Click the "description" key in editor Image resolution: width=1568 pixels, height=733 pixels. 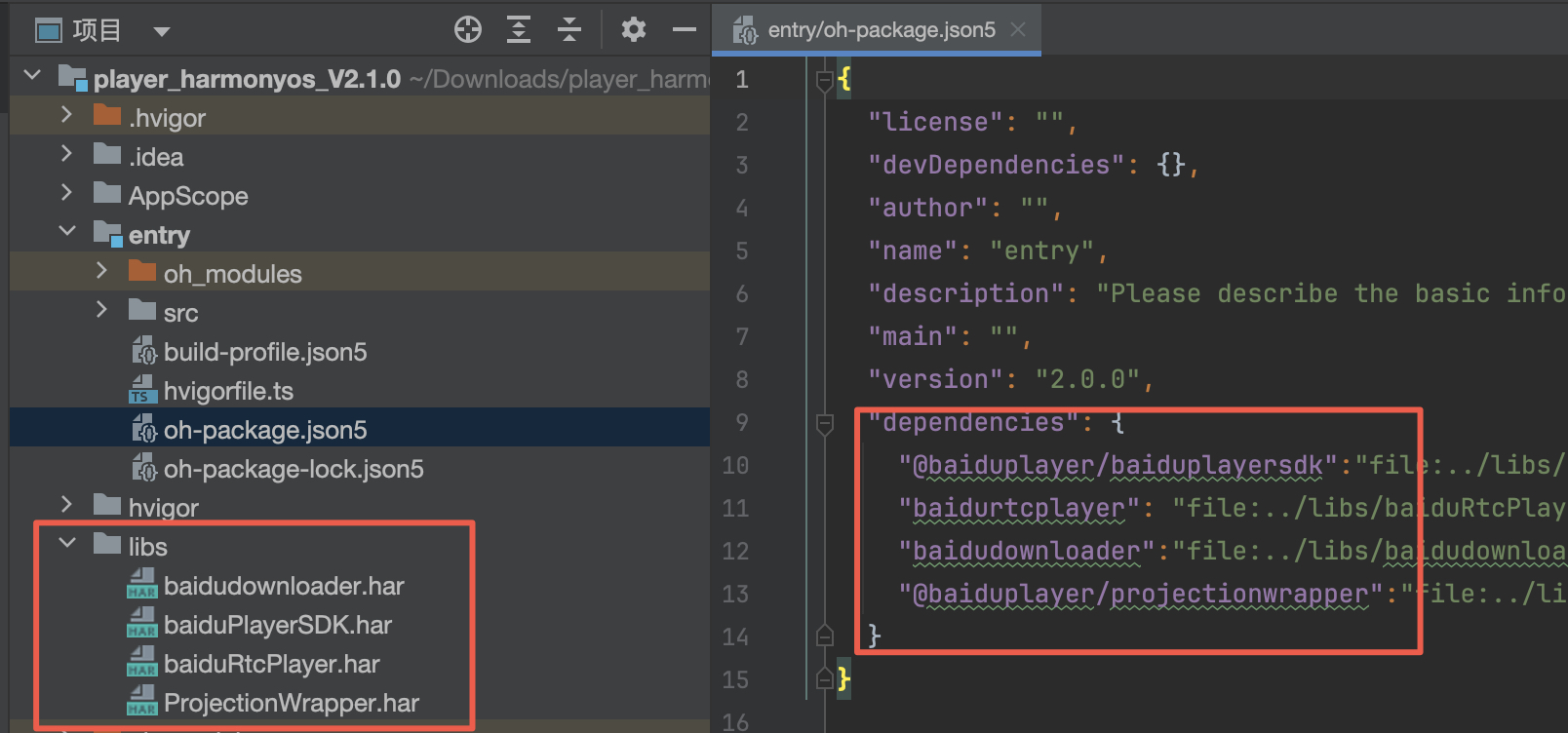pyautogui.click(x=965, y=293)
